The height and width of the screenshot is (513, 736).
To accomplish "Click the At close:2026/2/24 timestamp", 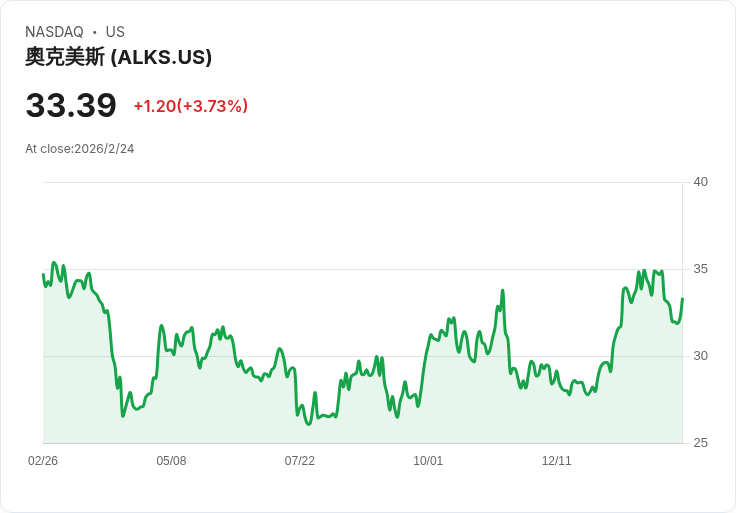I will tap(79, 149).
